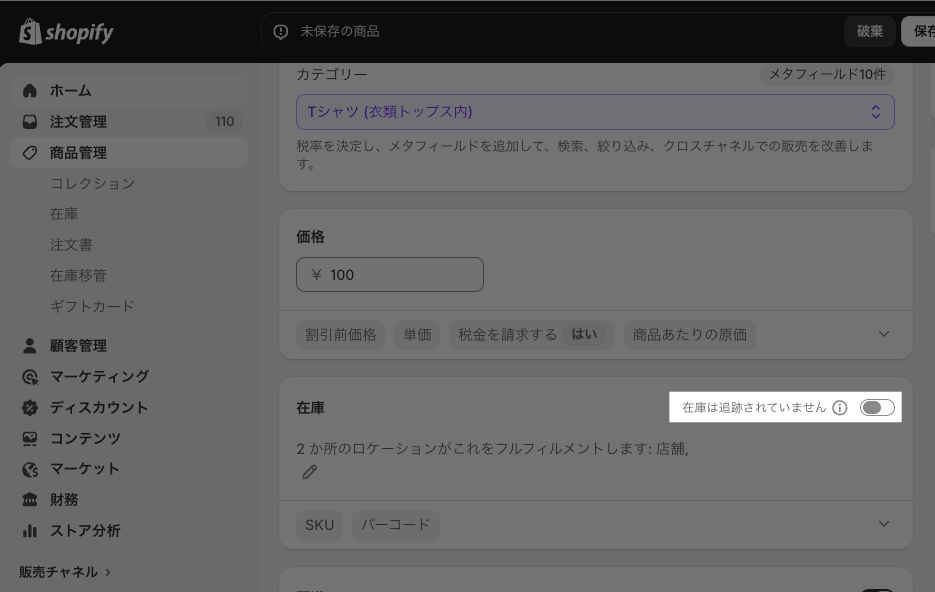Click the content image icon
The height and width of the screenshot is (592, 935).
[x=30, y=439]
